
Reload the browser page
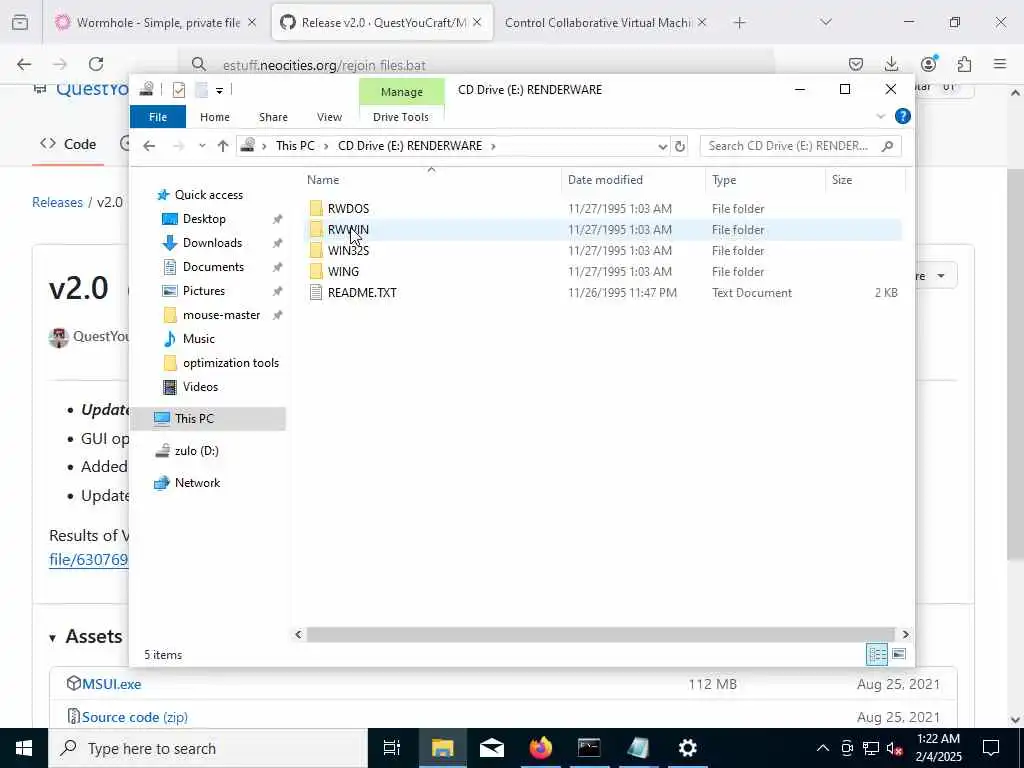tap(96, 64)
